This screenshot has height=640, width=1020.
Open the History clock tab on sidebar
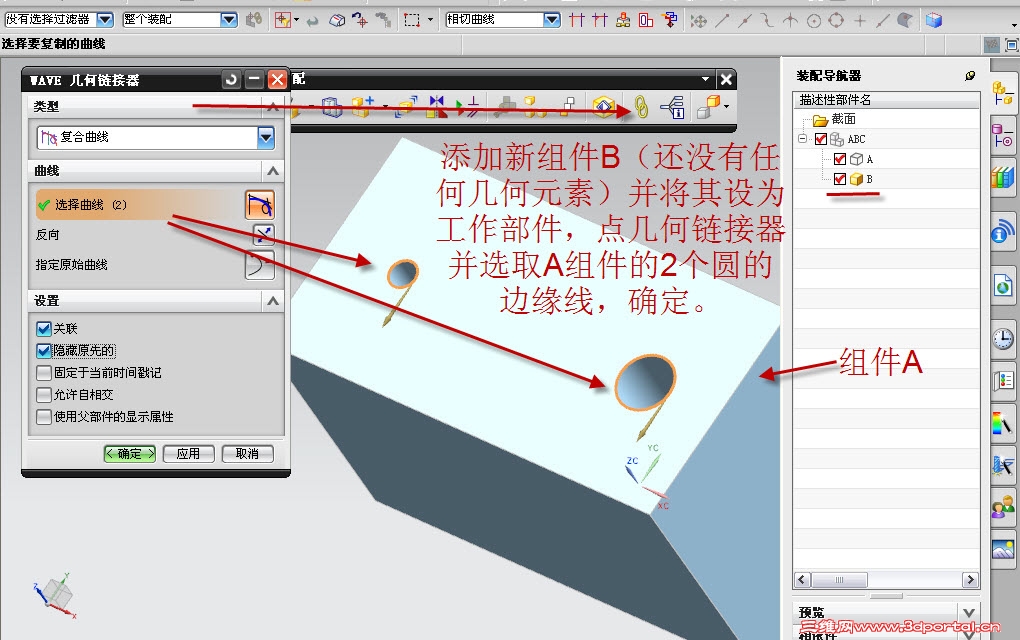pyautogui.click(x=1002, y=338)
